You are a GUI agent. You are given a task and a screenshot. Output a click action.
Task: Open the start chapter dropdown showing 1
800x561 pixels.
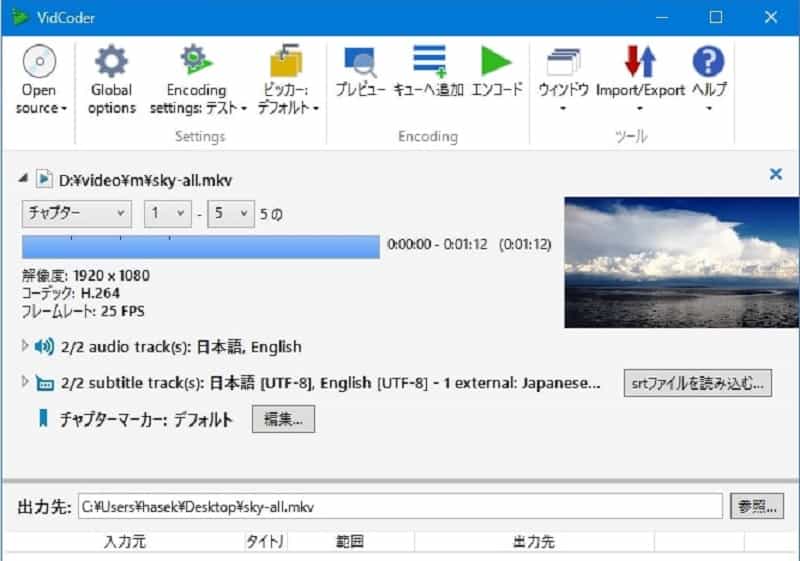168,213
